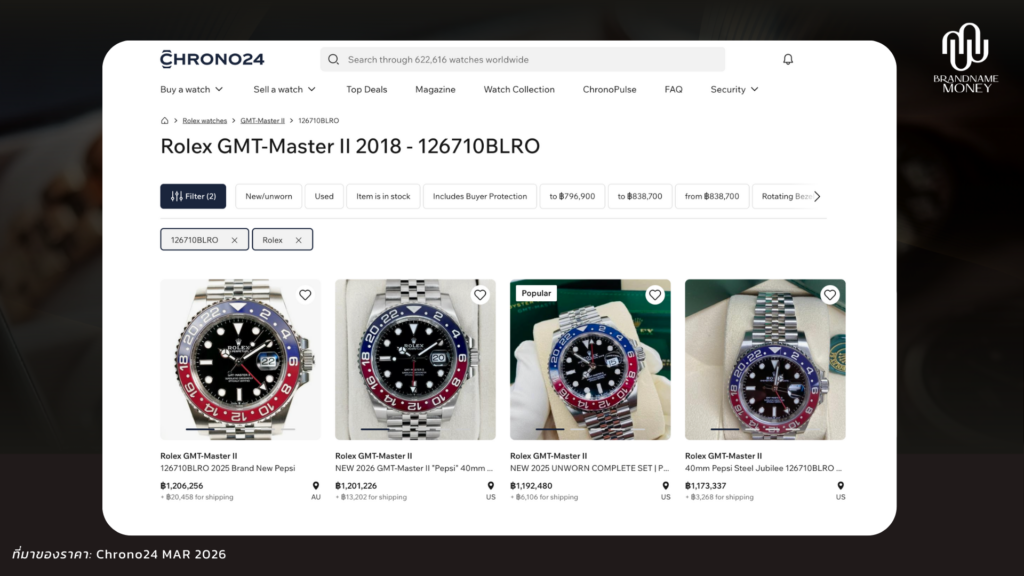
Task: Expand the Sell a watch dropdown
Action: coord(284,90)
